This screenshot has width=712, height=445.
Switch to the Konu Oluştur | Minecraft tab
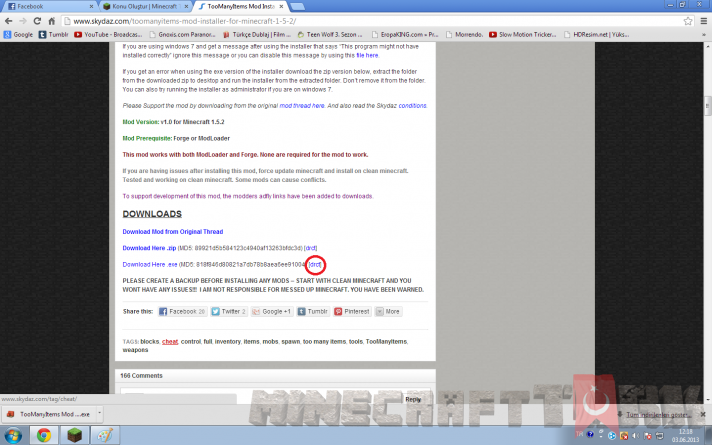pyautogui.click(x=143, y=6)
